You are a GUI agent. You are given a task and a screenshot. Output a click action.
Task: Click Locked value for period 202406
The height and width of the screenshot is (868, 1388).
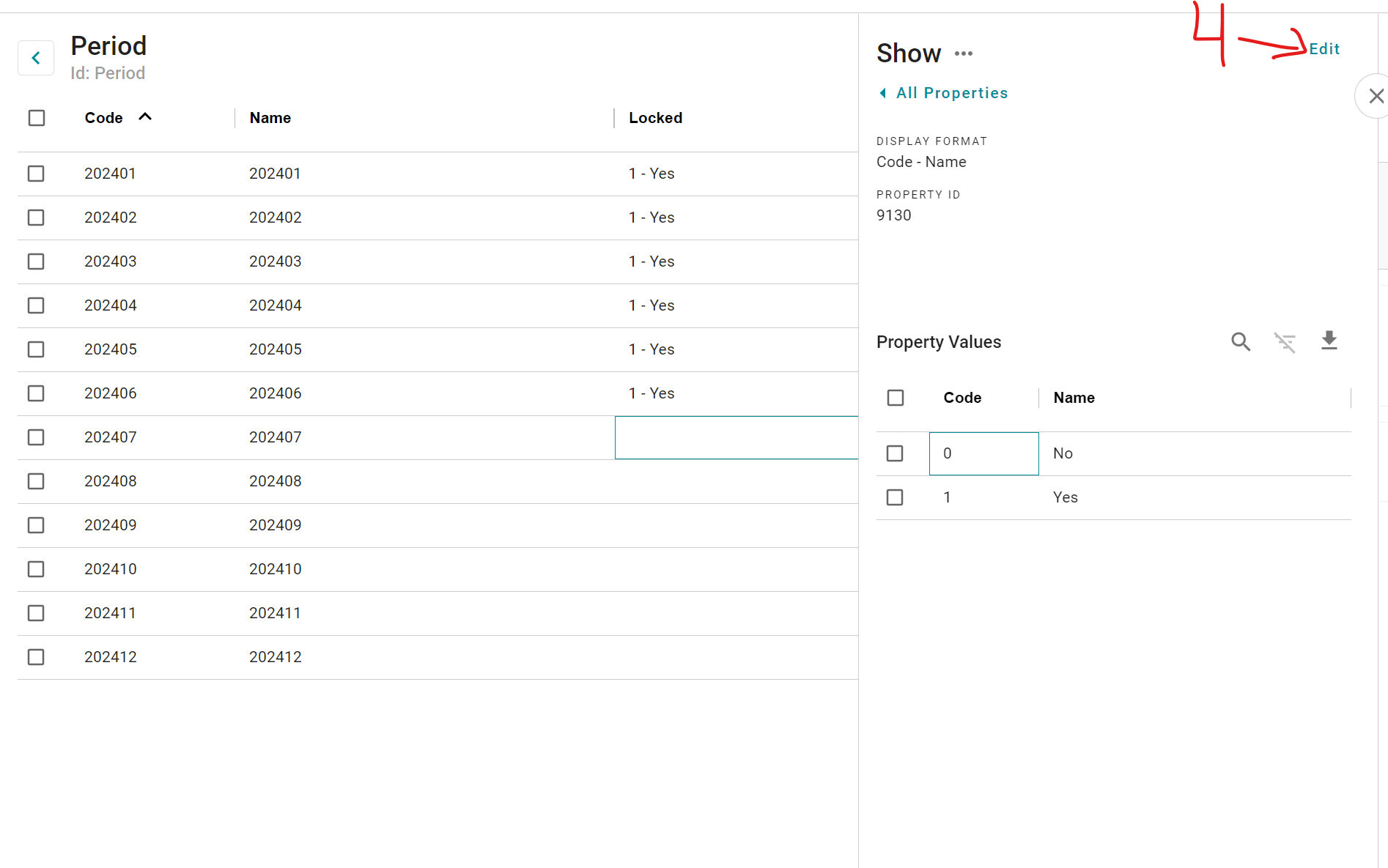tap(651, 393)
